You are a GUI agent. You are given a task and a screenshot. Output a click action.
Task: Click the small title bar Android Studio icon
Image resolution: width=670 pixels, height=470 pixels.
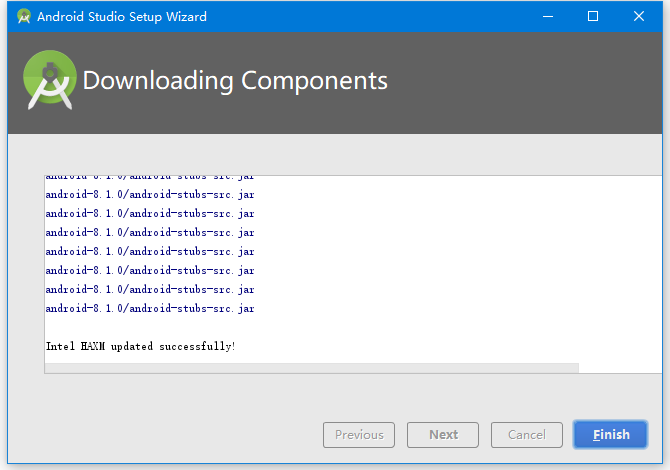point(23,16)
